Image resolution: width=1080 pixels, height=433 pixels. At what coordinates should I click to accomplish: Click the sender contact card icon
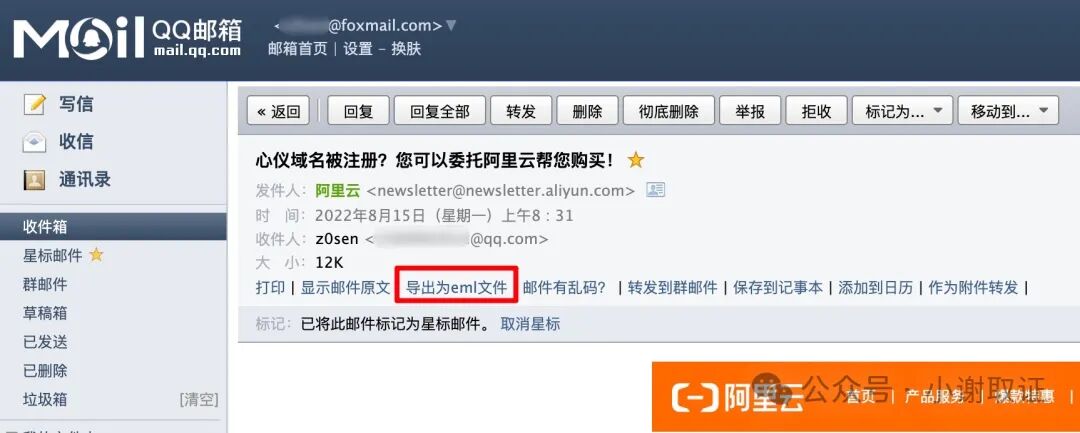pos(655,190)
